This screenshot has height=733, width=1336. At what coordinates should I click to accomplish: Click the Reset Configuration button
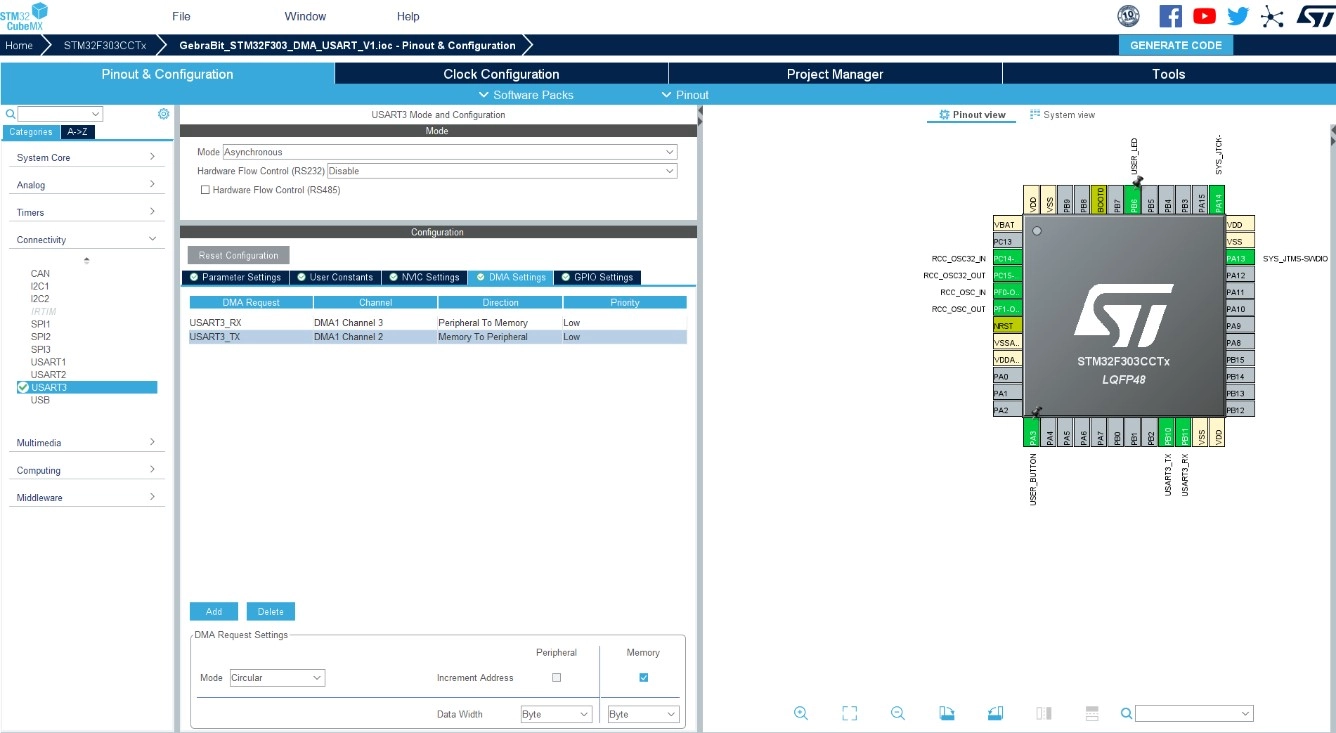[239, 255]
